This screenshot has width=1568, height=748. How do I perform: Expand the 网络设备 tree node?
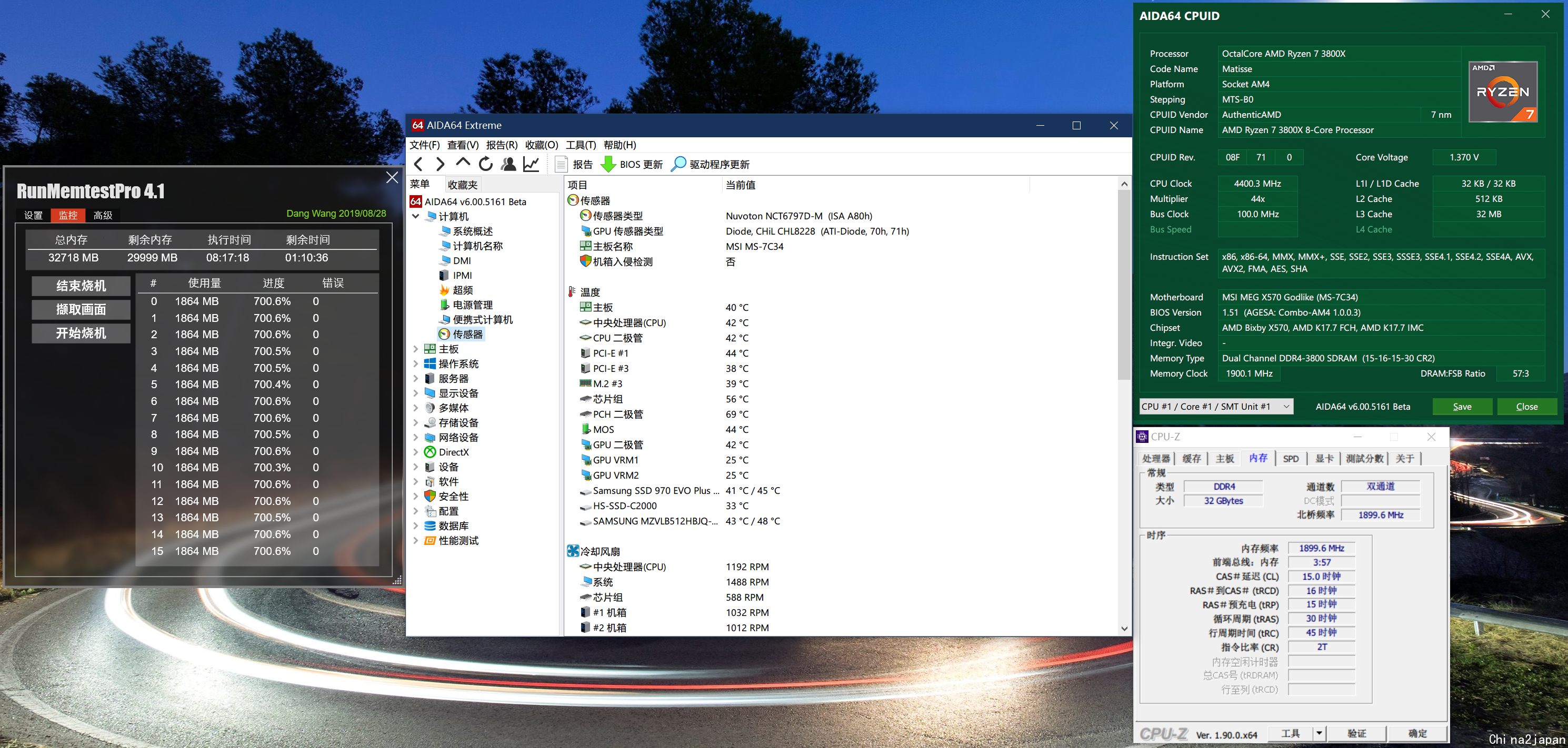(416, 437)
